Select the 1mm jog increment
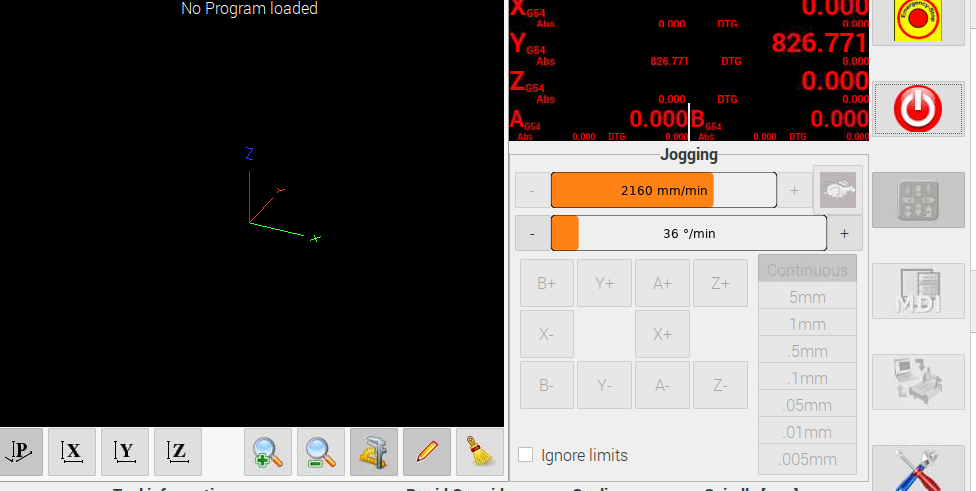This screenshot has width=976, height=491. click(807, 324)
